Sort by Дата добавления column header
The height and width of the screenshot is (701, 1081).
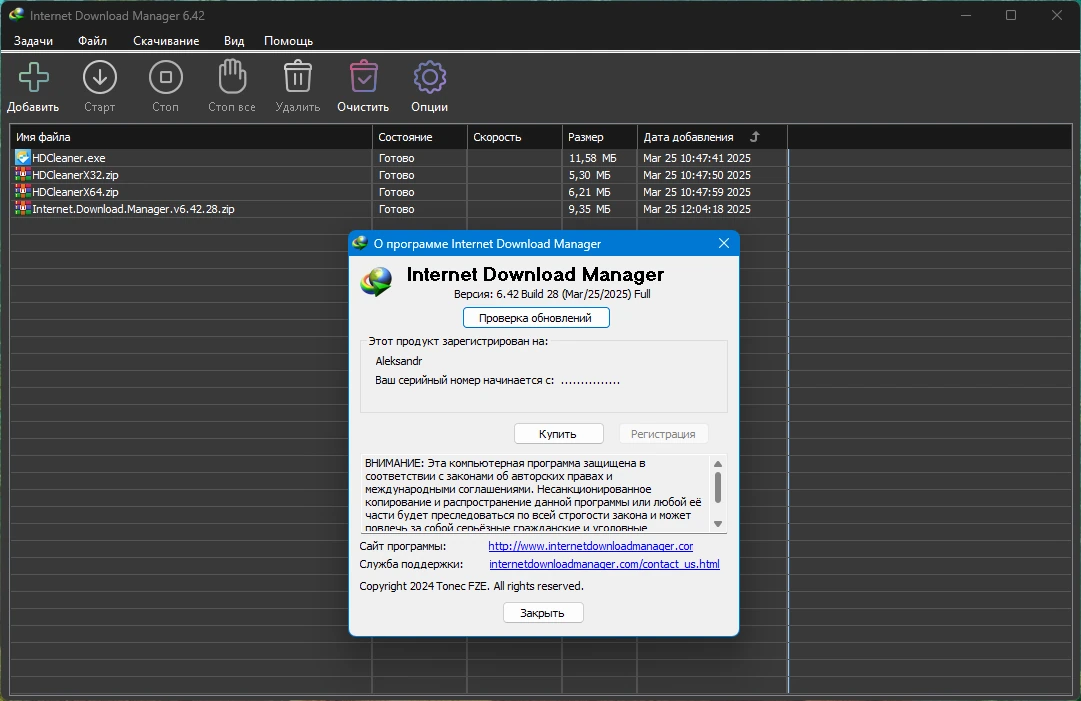click(x=712, y=136)
